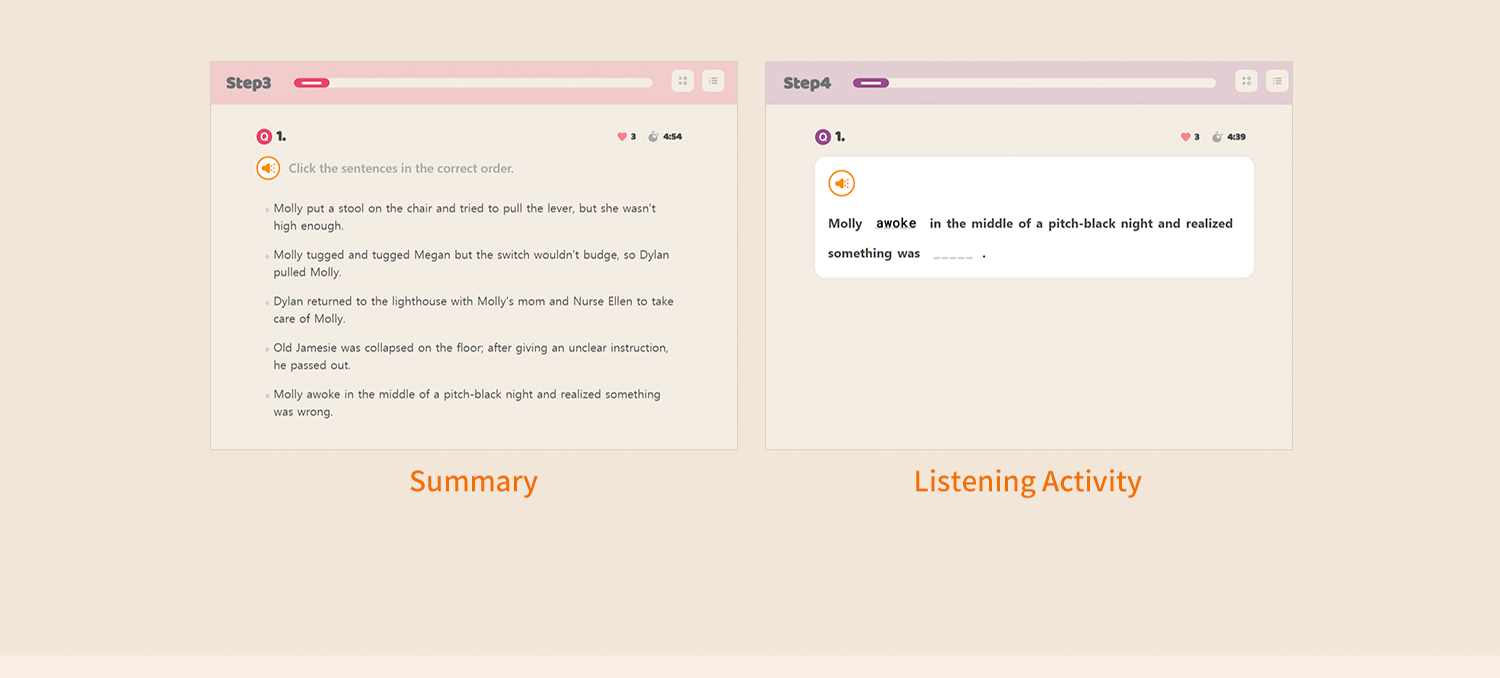Click the heart lives icon in Step3
The width and height of the screenshot is (1500, 678).
tap(622, 137)
